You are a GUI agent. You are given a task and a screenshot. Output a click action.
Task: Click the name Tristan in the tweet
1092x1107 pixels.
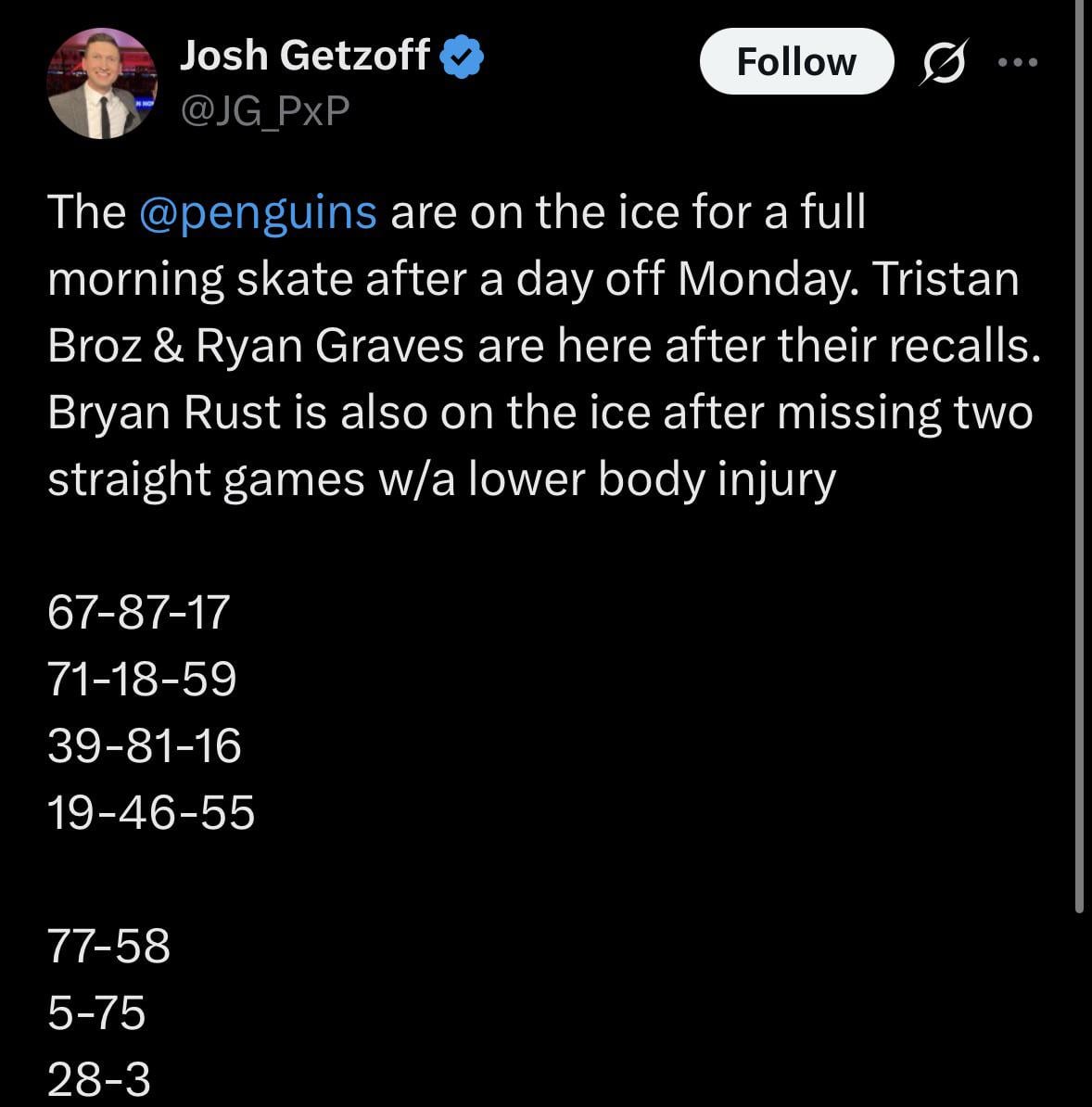pos(945,279)
